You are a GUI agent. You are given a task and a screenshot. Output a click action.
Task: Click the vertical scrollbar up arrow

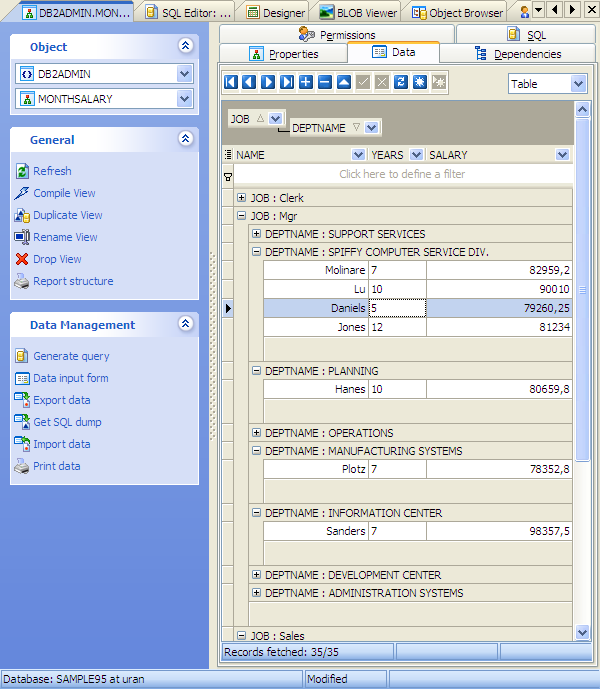582,109
